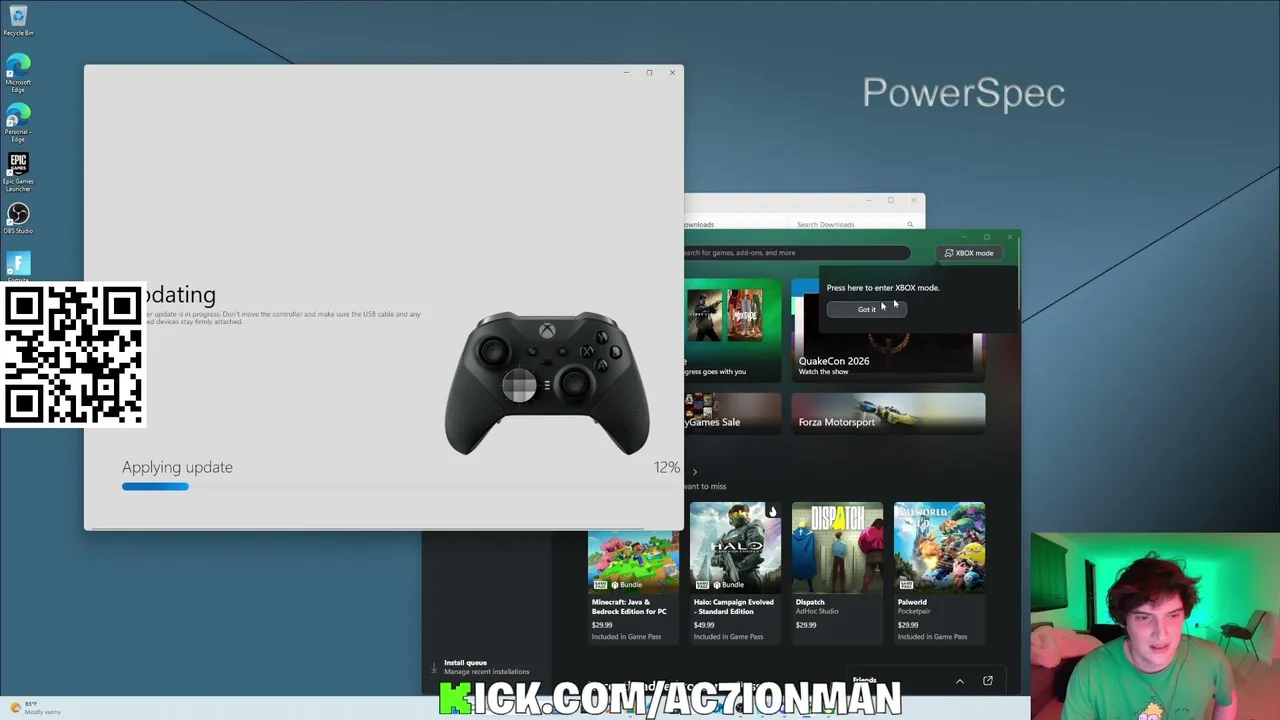Click the magnifier icon in Search Downloads
Viewport: 1280px width, 720px height.
click(x=910, y=224)
